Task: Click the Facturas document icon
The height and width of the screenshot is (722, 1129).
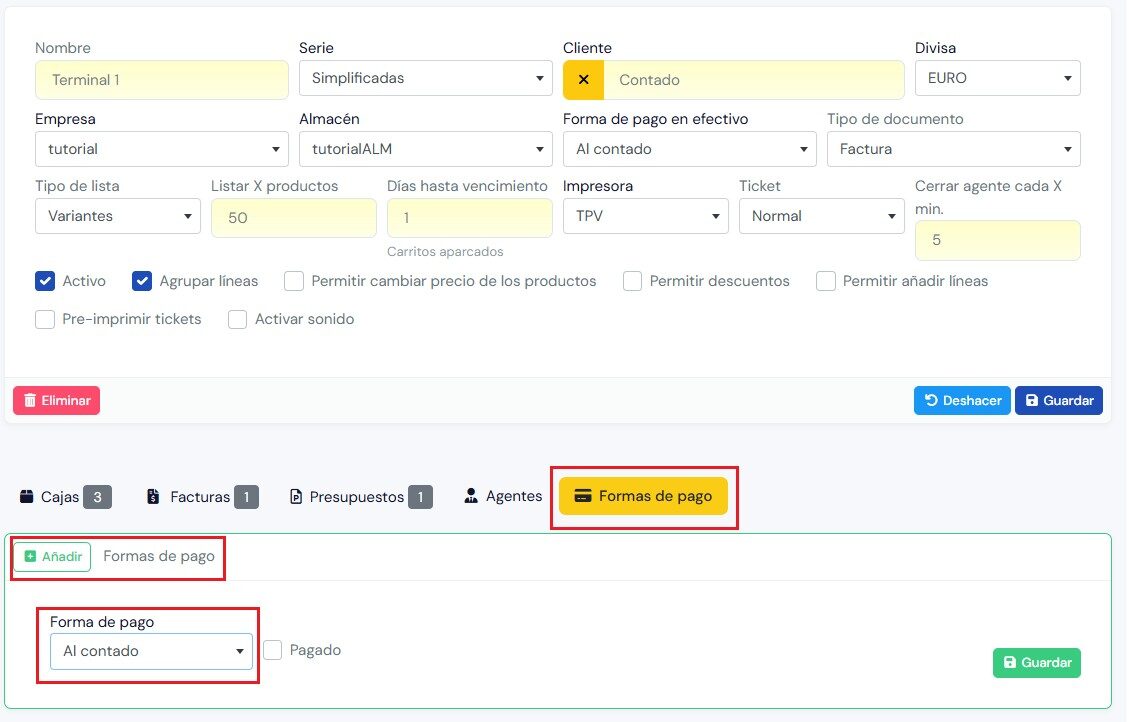Action: tap(153, 497)
